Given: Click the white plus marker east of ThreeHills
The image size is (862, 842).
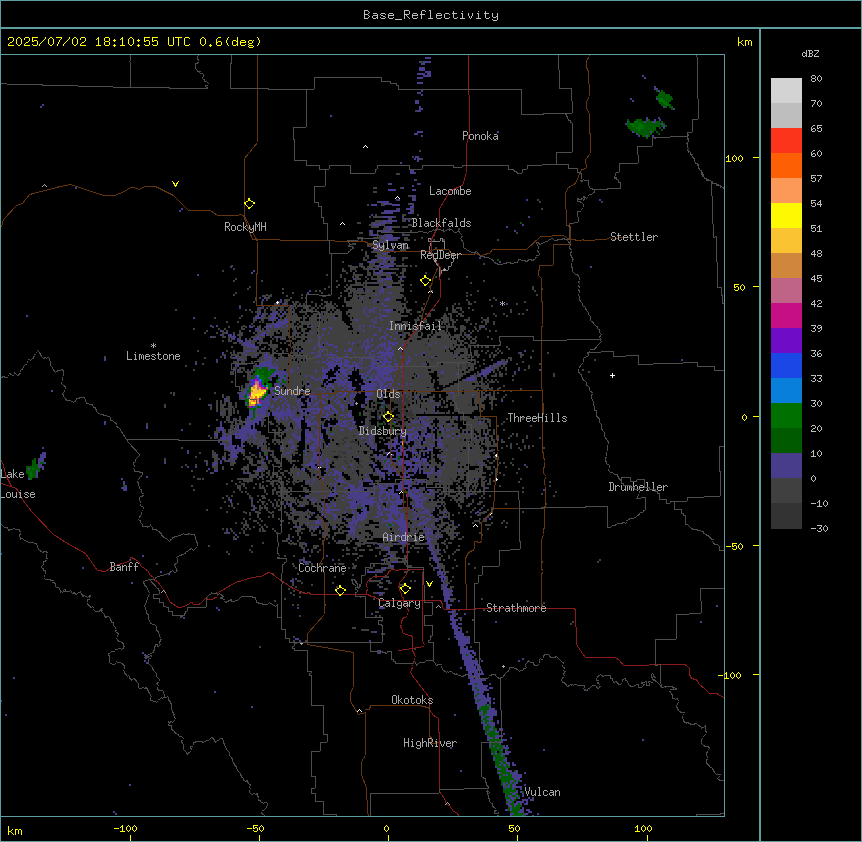Looking at the screenshot, I should (612, 375).
